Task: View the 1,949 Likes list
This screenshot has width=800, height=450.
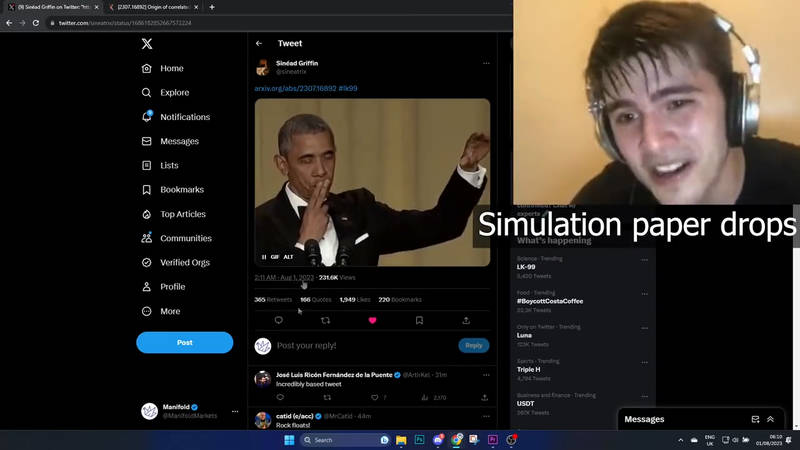Action: click(355, 299)
